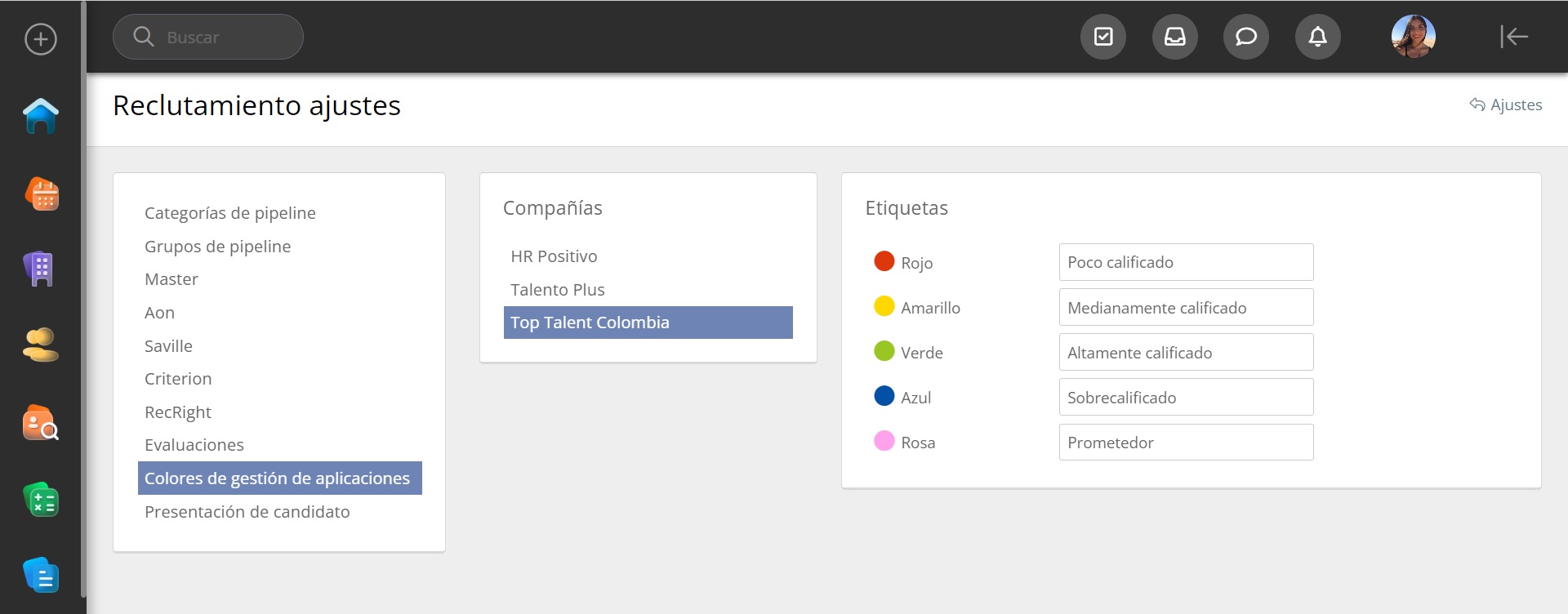
Task: Select the HR Positivo company
Action: 555,256
